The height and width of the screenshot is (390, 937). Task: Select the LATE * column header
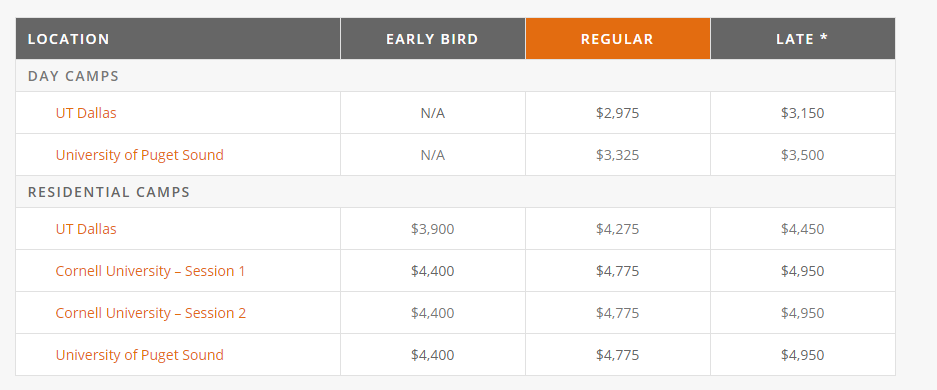click(803, 39)
